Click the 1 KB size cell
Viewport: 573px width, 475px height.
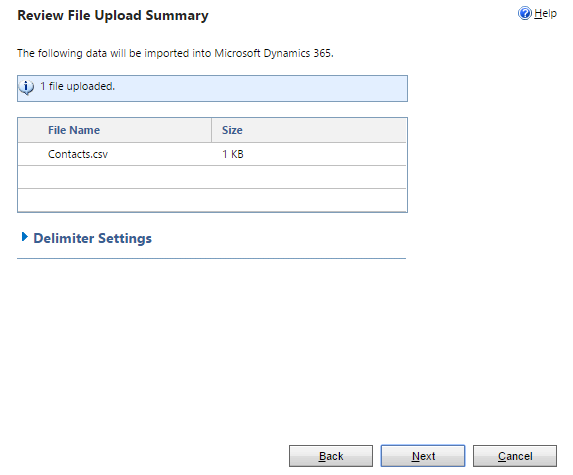[x=233, y=154]
